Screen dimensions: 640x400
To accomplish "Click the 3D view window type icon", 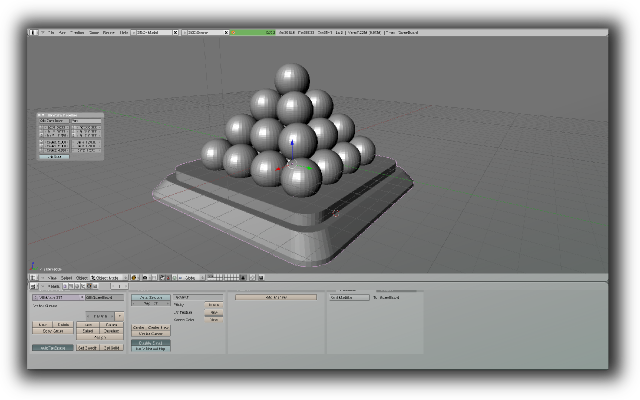I will click(35, 277).
